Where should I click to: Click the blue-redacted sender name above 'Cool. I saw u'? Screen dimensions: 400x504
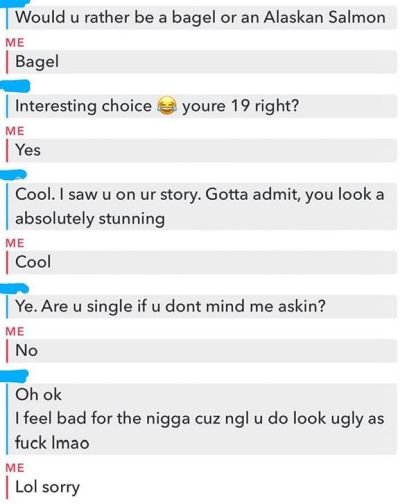coord(13,175)
